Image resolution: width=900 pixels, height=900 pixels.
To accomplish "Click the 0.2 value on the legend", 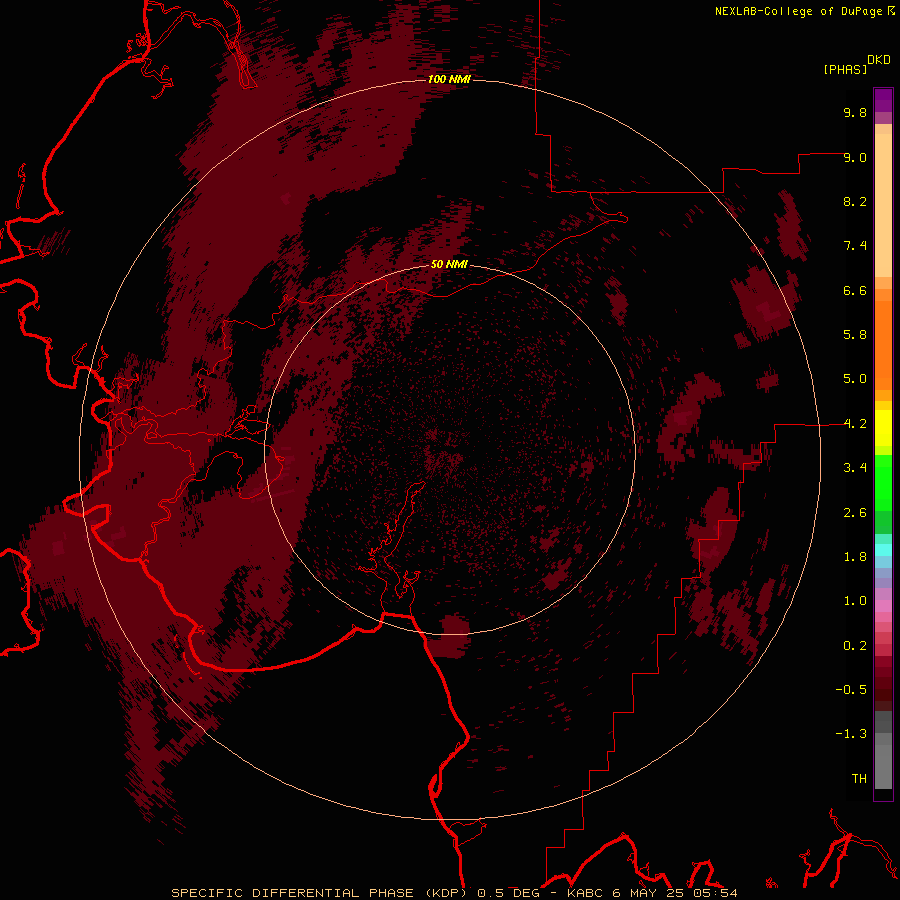I will (855, 646).
